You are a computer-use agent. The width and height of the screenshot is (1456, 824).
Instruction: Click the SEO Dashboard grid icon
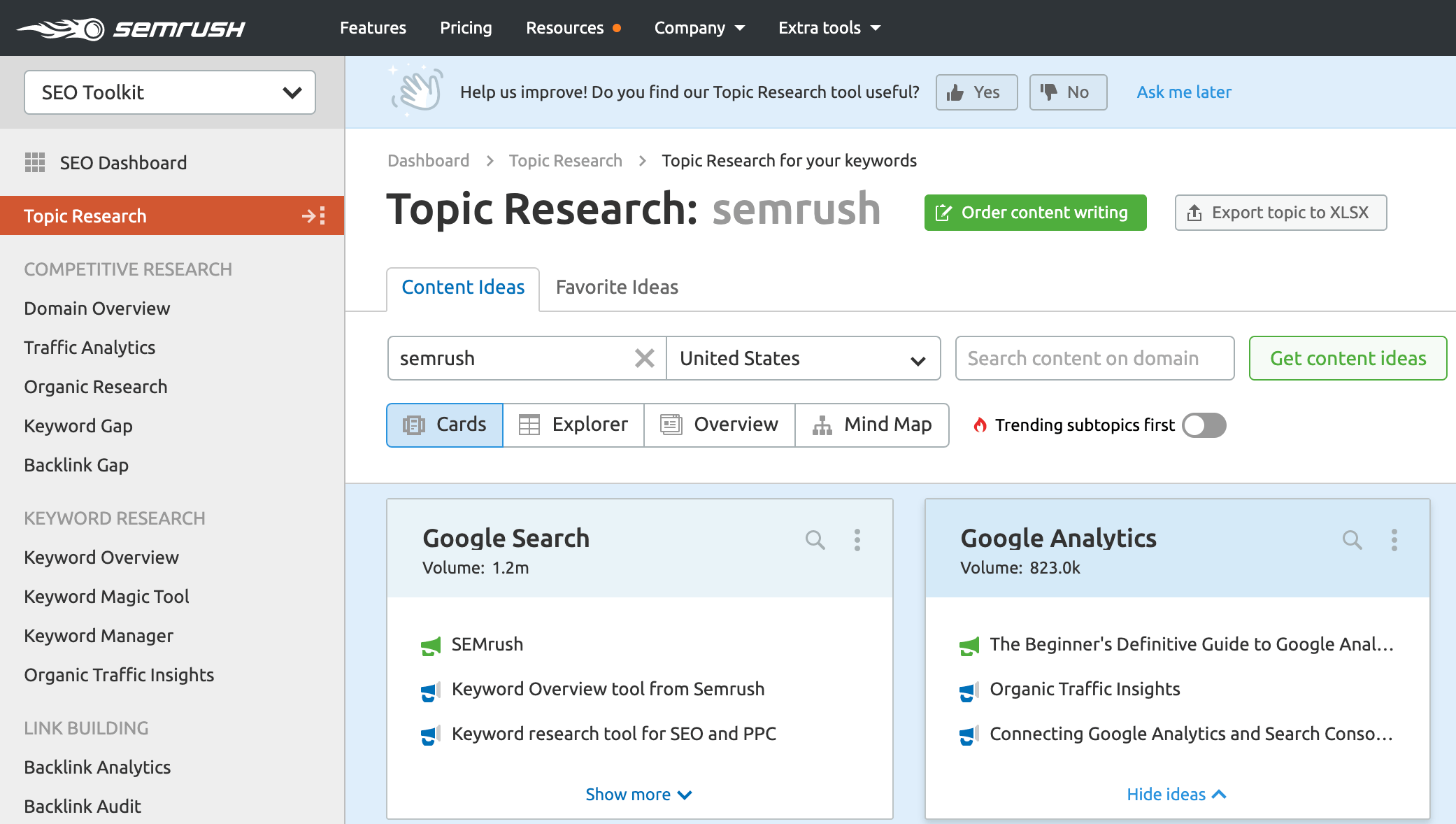[x=35, y=162]
